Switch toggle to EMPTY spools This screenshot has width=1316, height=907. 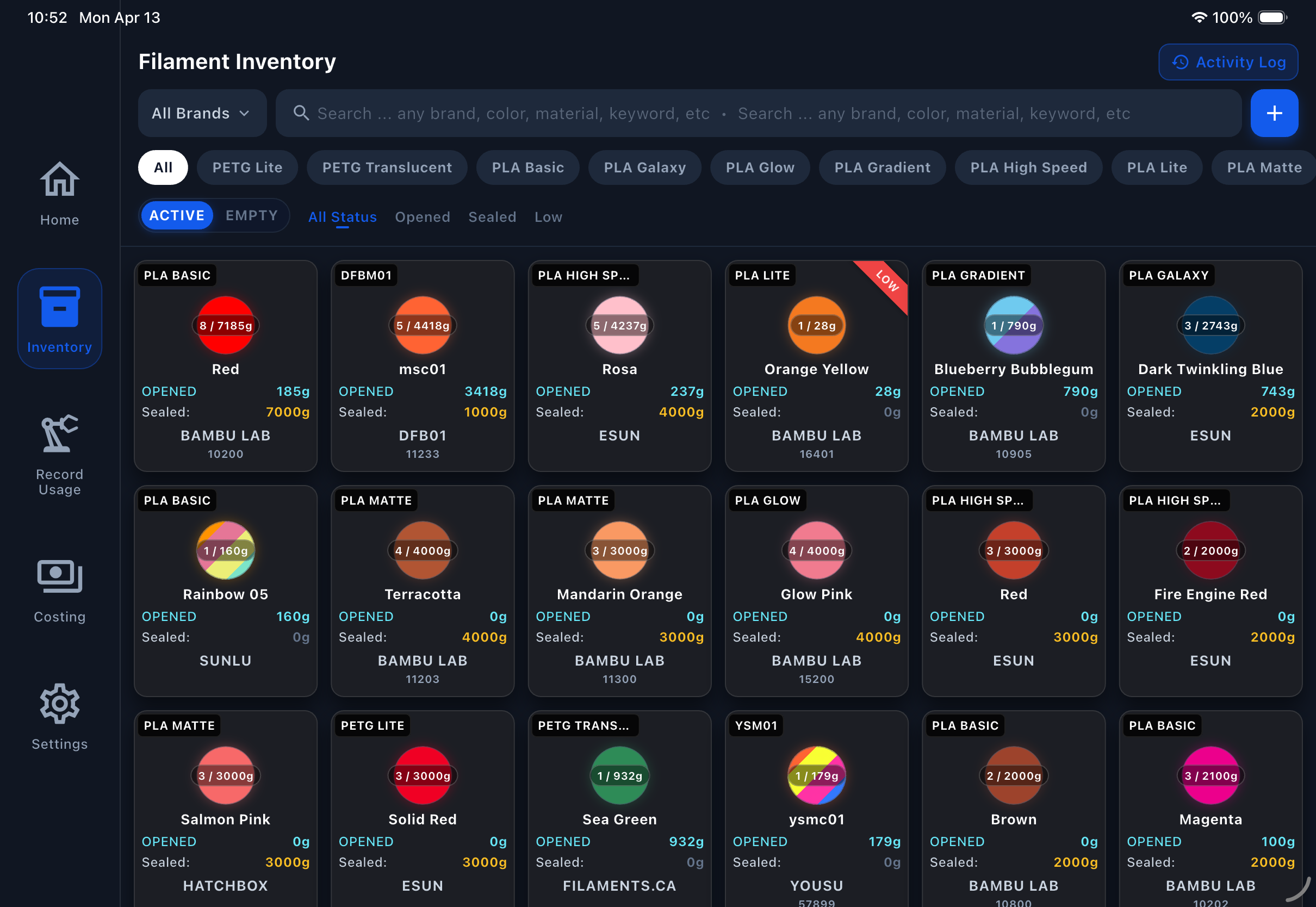click(251, 215)
